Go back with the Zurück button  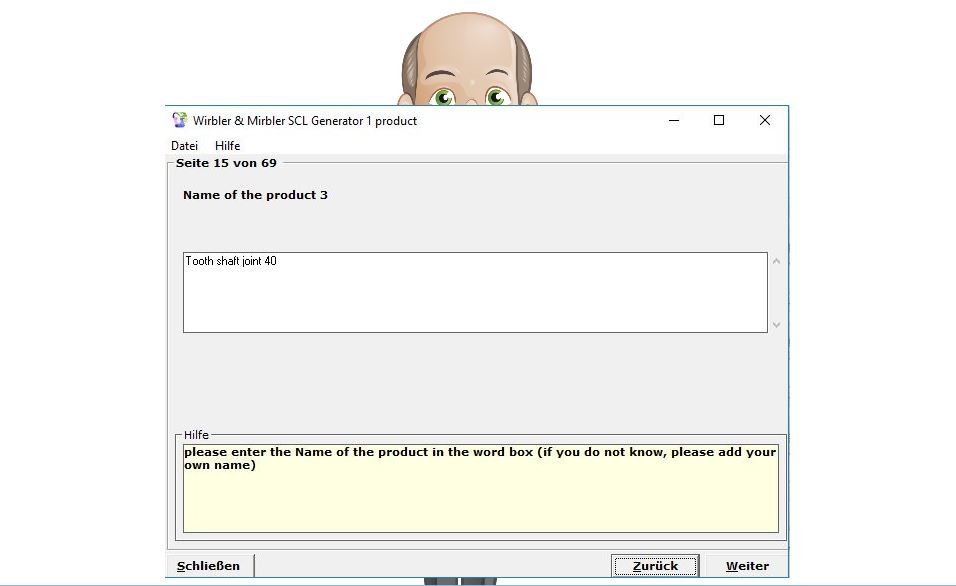tap(655, 566)
